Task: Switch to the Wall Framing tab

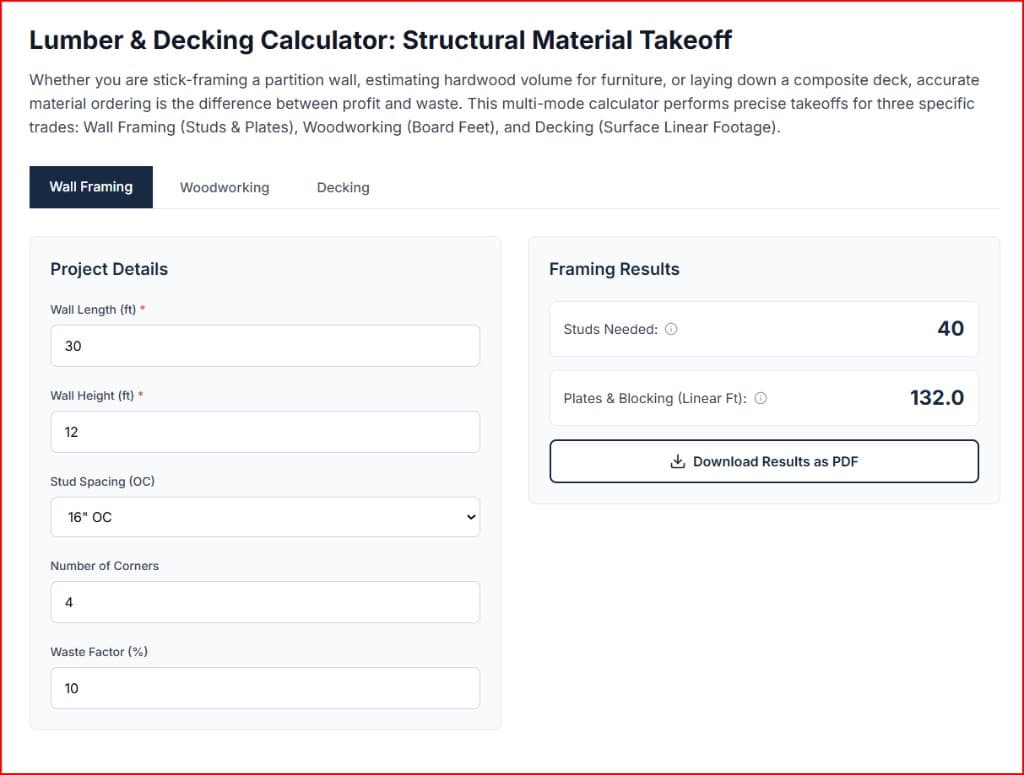Action: point(91,187)
